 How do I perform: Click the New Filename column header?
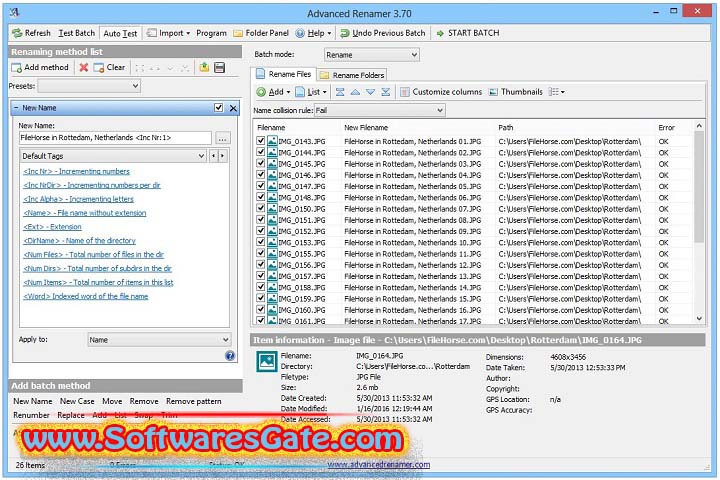(366, 128)
